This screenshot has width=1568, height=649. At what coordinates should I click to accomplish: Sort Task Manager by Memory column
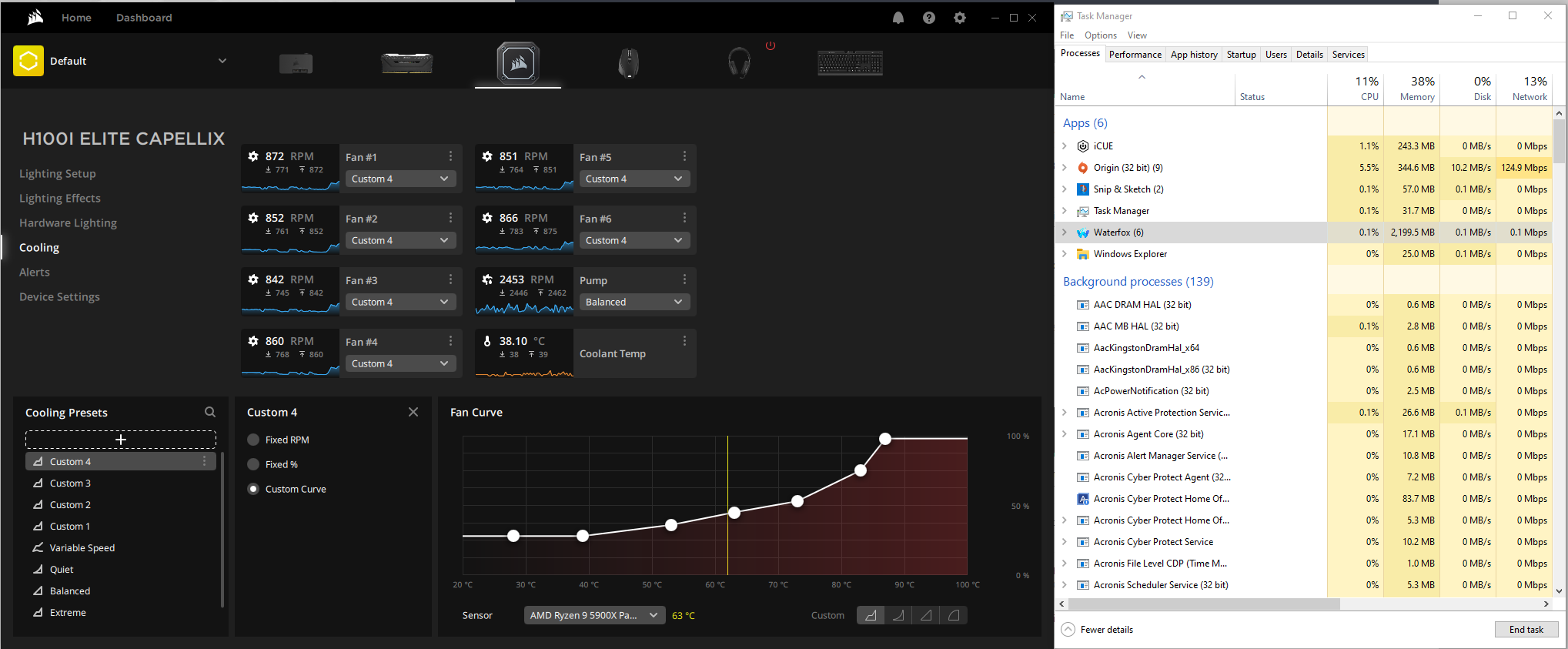coord(1412,89)
